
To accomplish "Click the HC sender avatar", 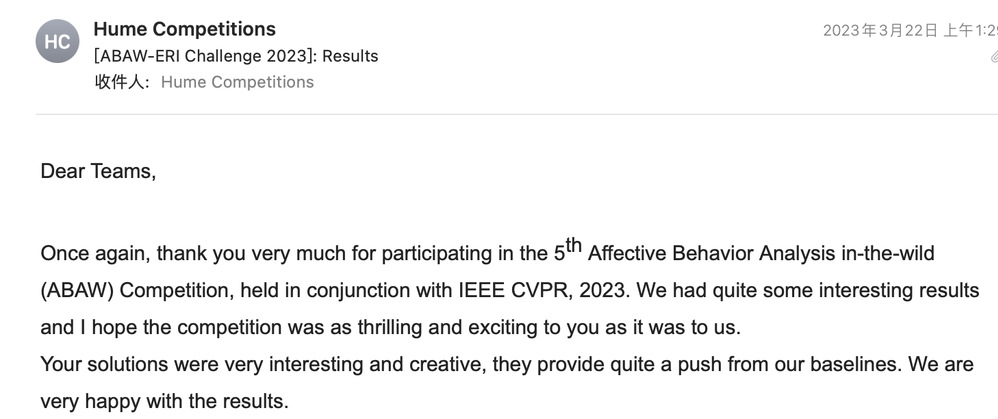I will click(57, 42).
